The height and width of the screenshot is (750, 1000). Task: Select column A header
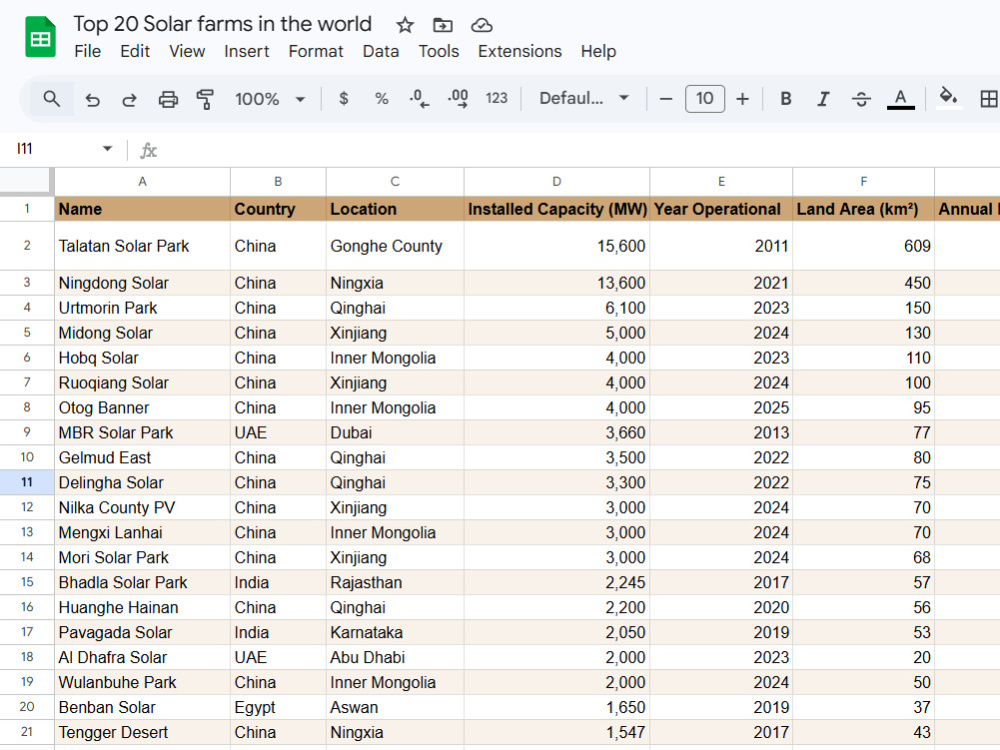[x=142, y=182]
